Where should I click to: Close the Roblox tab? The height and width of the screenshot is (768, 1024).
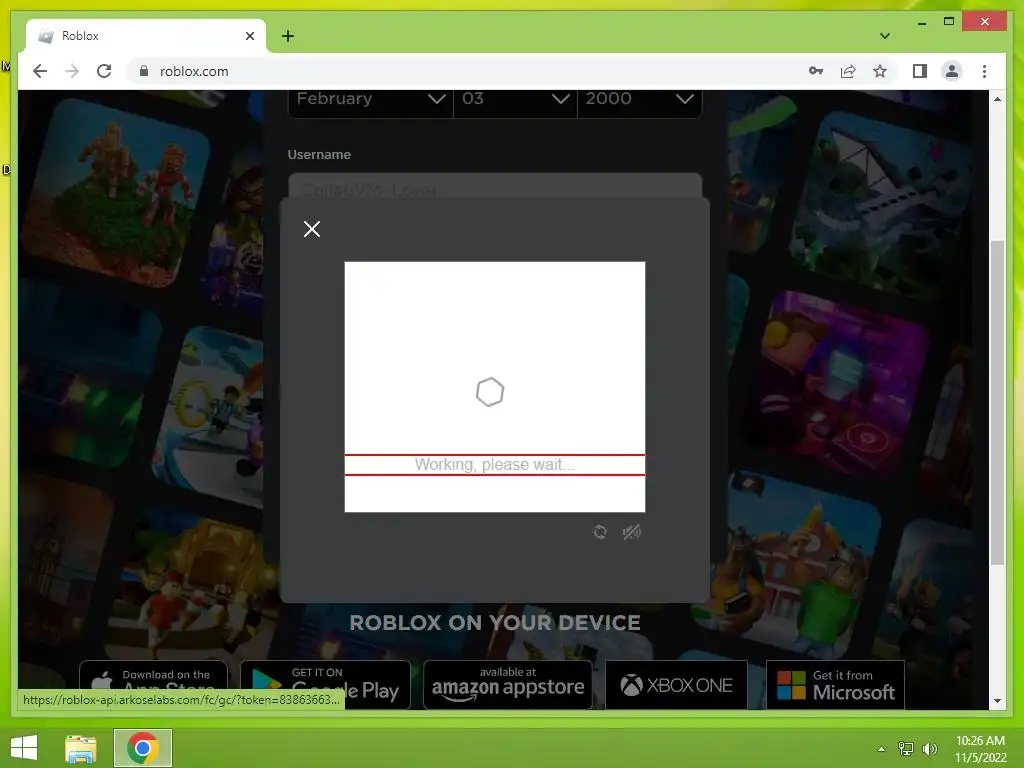[249, 36]
